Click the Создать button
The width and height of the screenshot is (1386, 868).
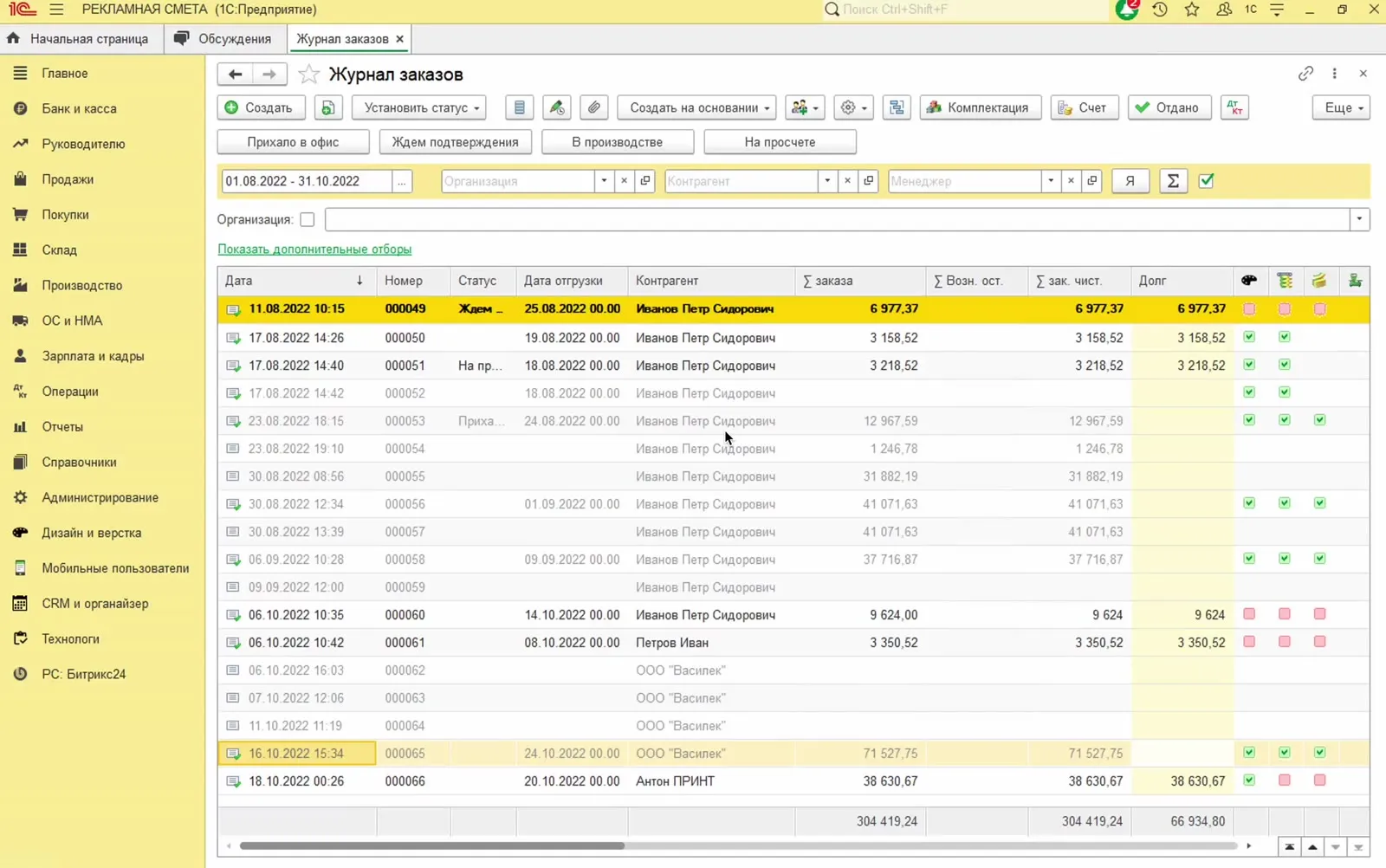pyautogui.click(x=261, y=107)
